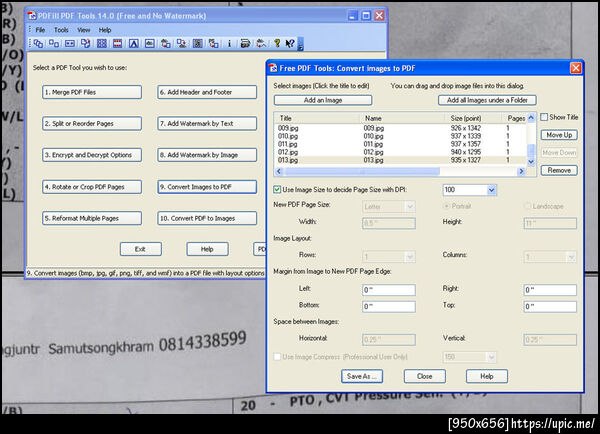Screen dimensions: 600x434
Task: Click the printer toolbar icon
Action: coord(245,44)
